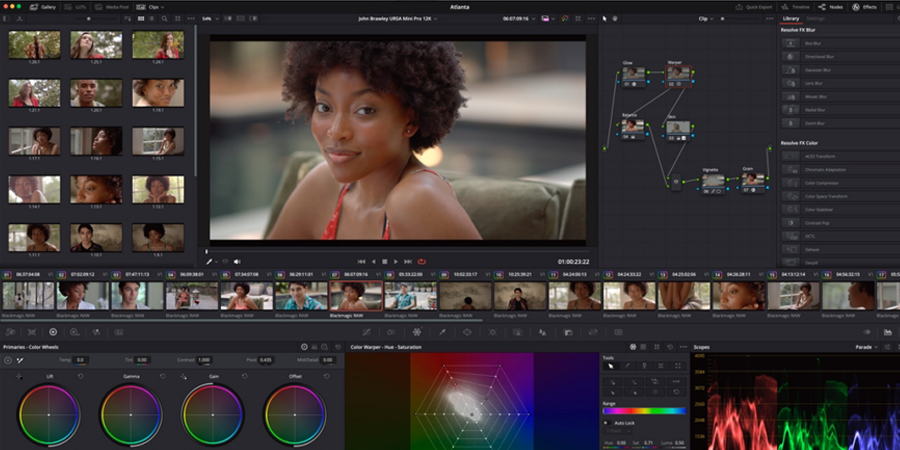This screenshot has height=450, width=900.
Task: Switch gallery to grid view icon
Action: tap(141, 18)
